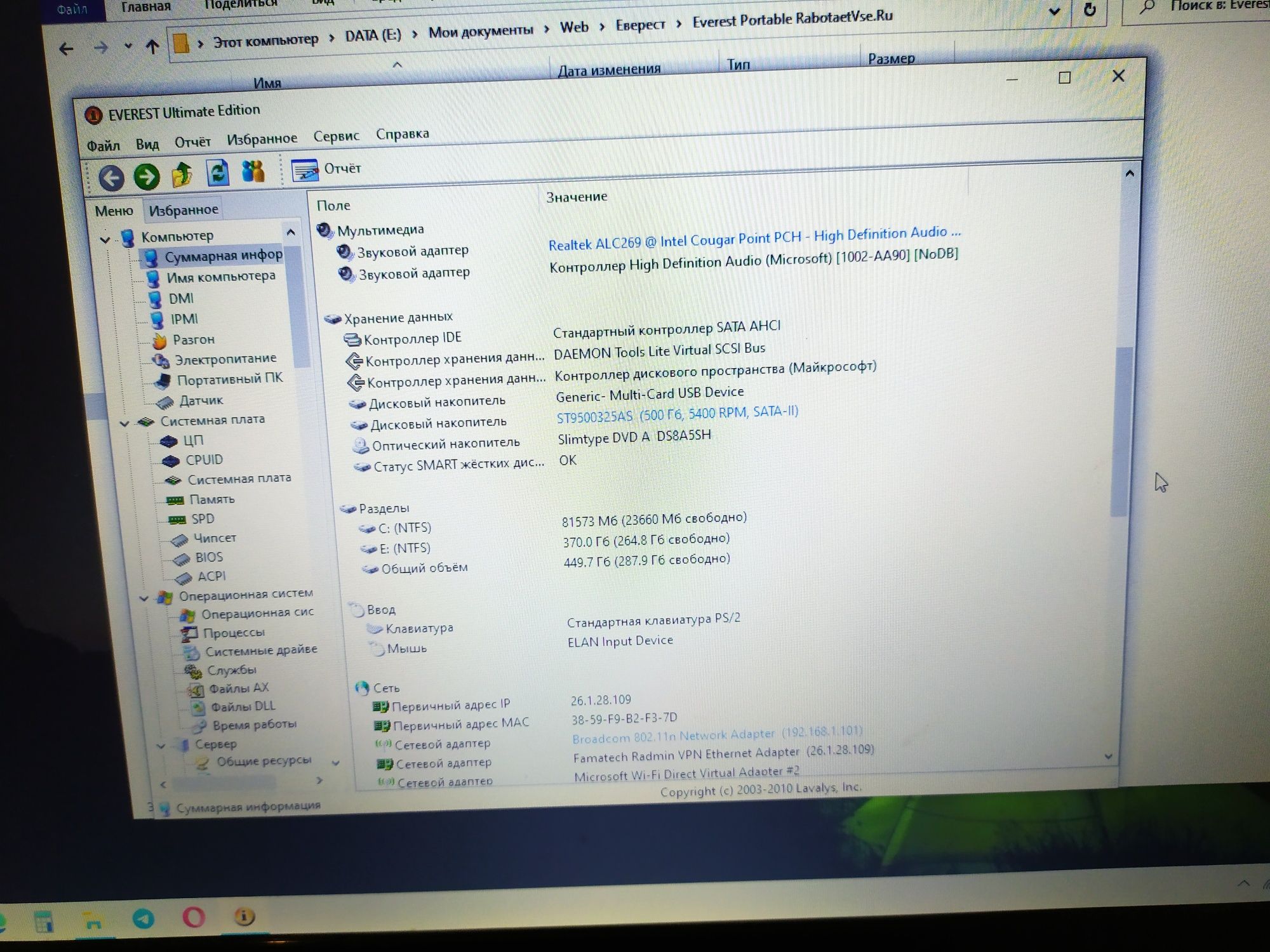Click Еверест in Explorer address breadcrumb

pos(640,25)
